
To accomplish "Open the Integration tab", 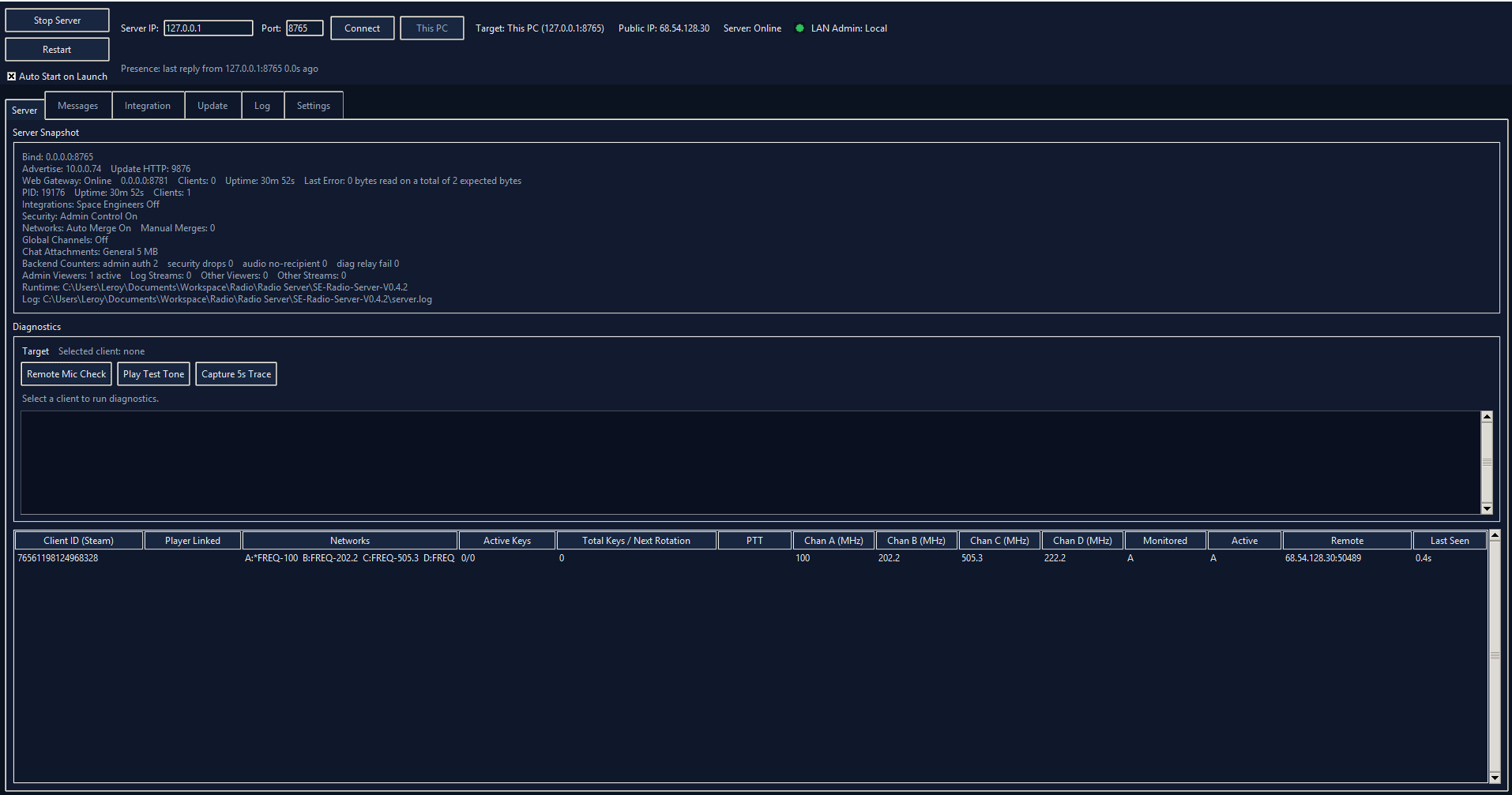I will [148, 106].
